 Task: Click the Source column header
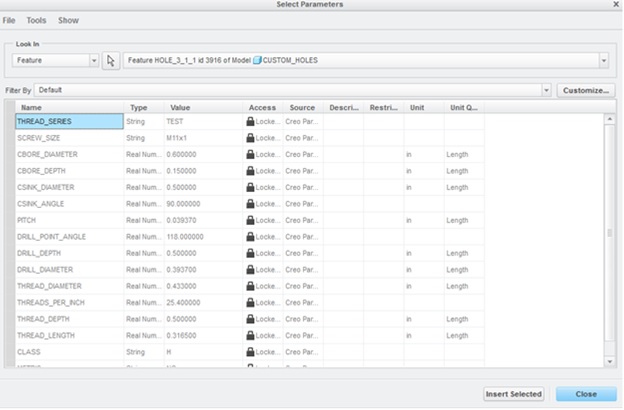pyautogui.click(x=303, y=107)
